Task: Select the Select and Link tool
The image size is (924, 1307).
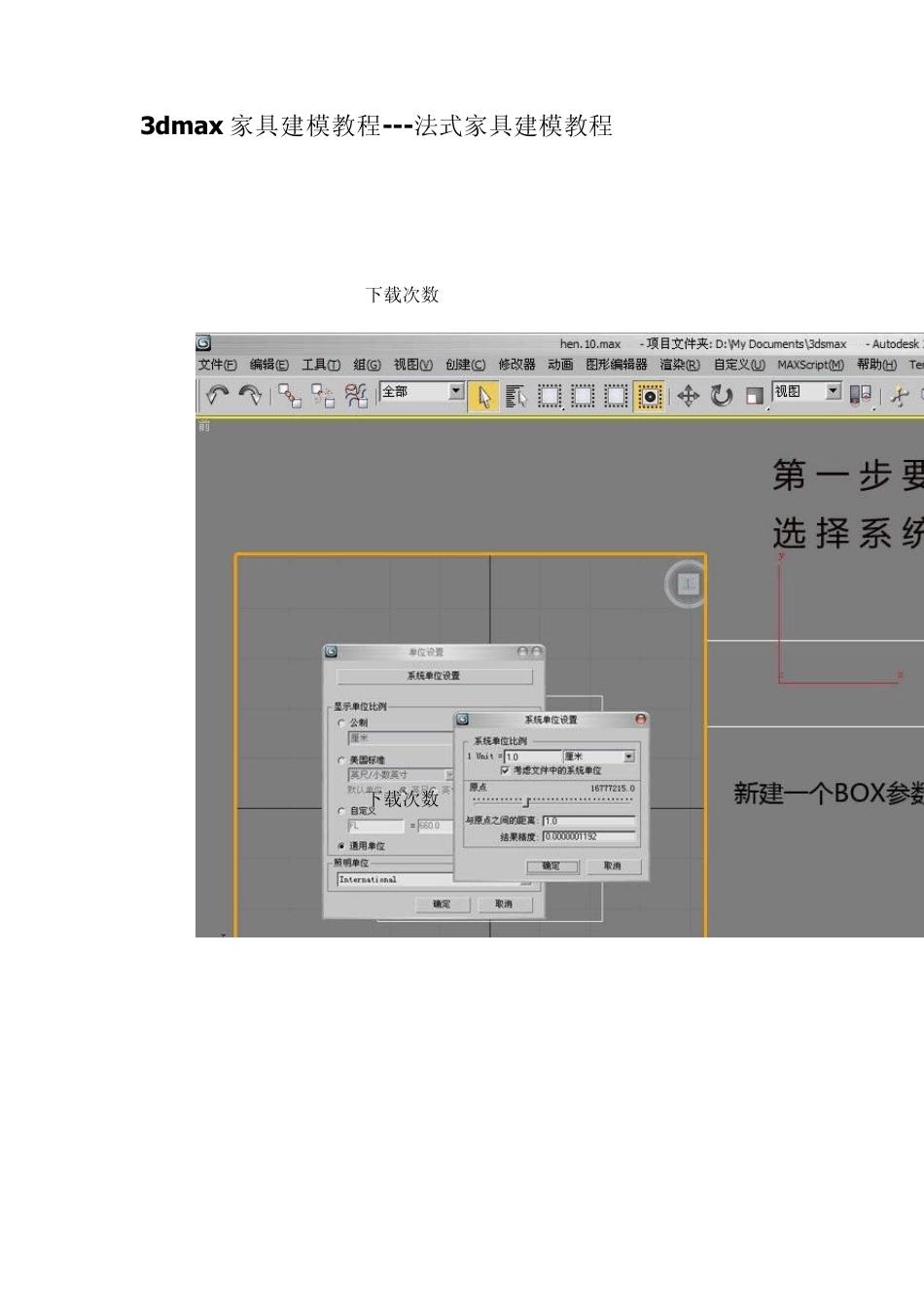Action: point(289,395)
